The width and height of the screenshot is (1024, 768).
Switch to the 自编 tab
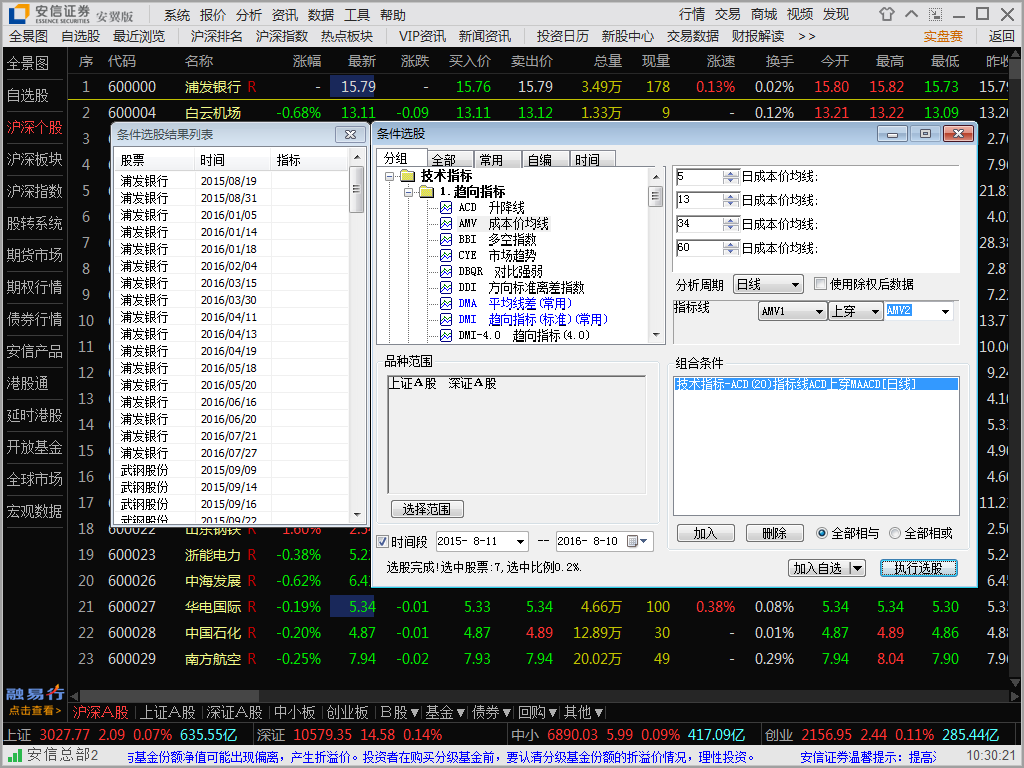(x=545, y=160)
